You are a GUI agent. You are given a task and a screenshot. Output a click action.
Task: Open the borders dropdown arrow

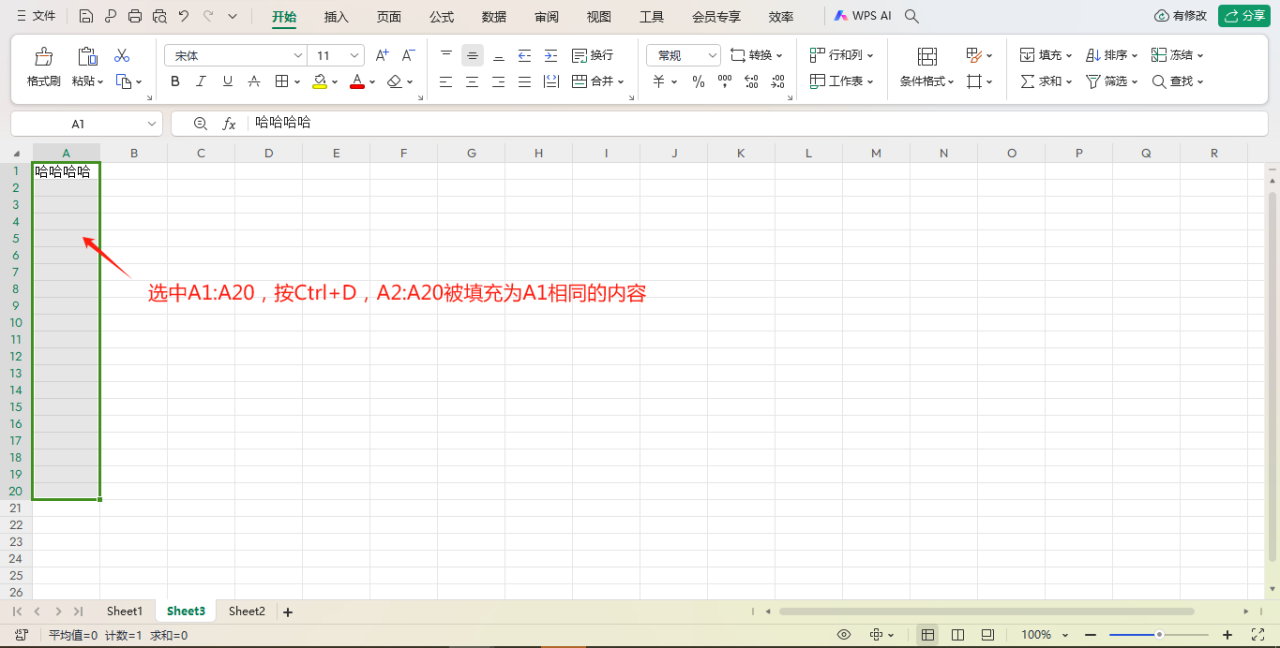(297, 82)
